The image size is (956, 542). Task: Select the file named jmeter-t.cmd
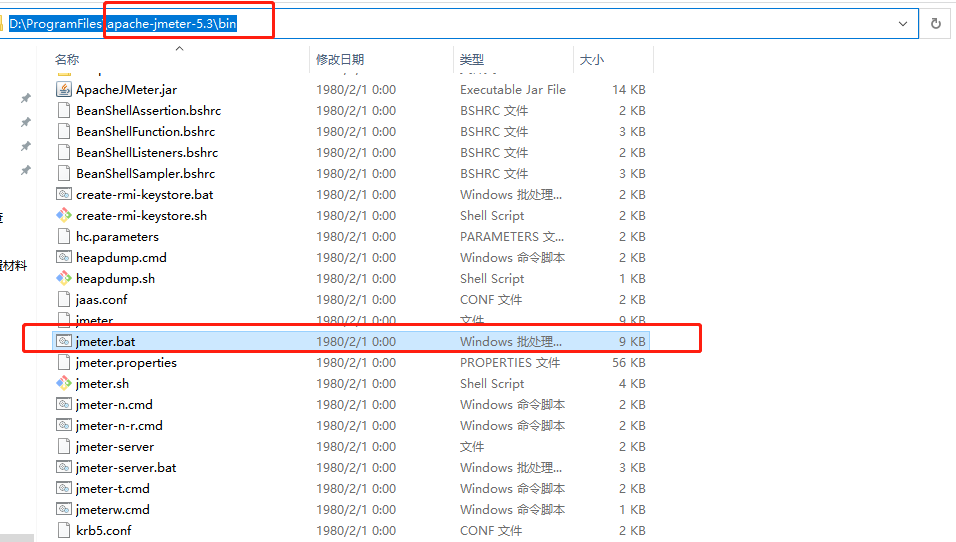pyautogui.click(x=113, y=489)
